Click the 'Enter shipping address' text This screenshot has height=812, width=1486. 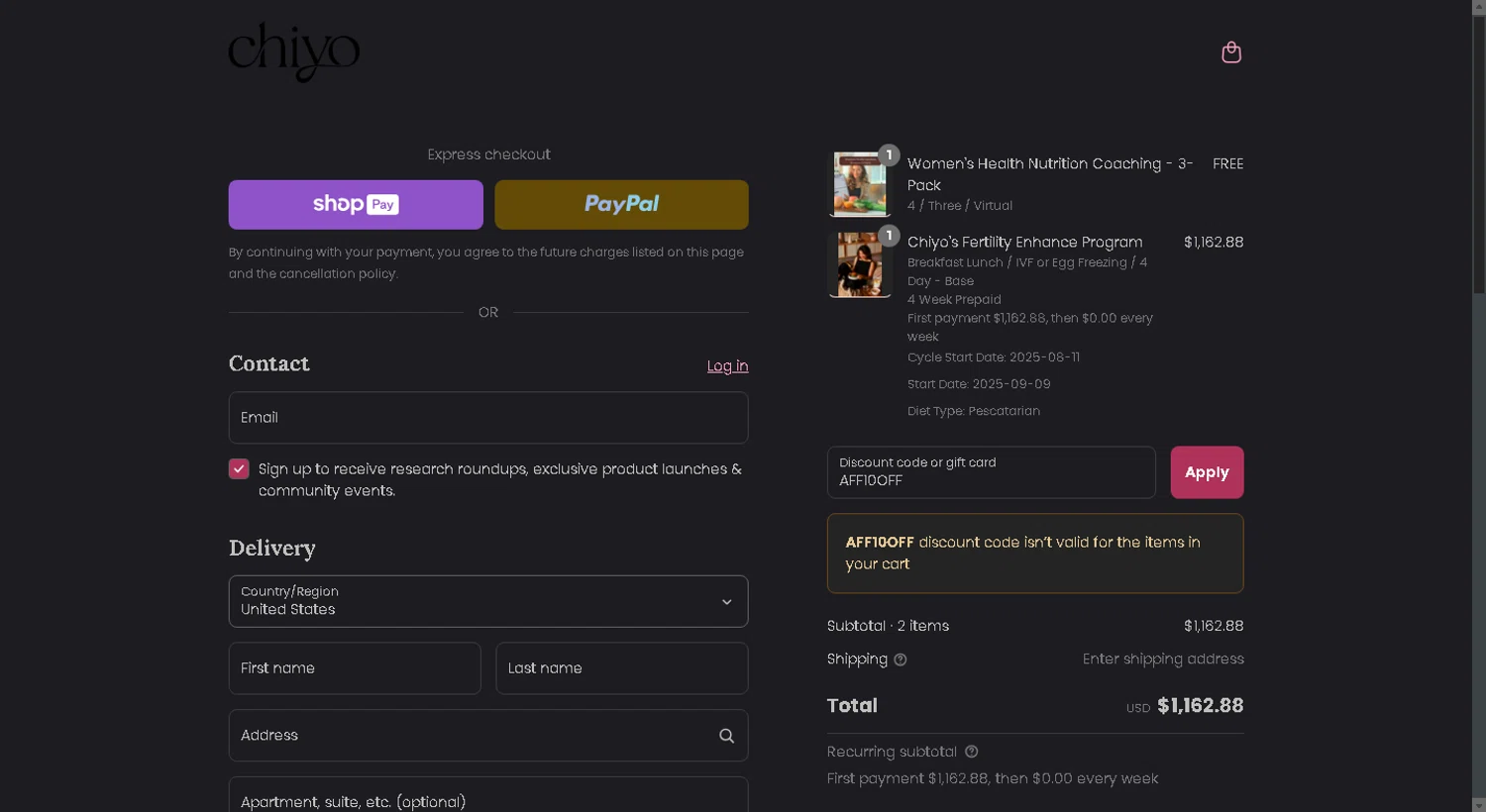tap(1163, 660)
